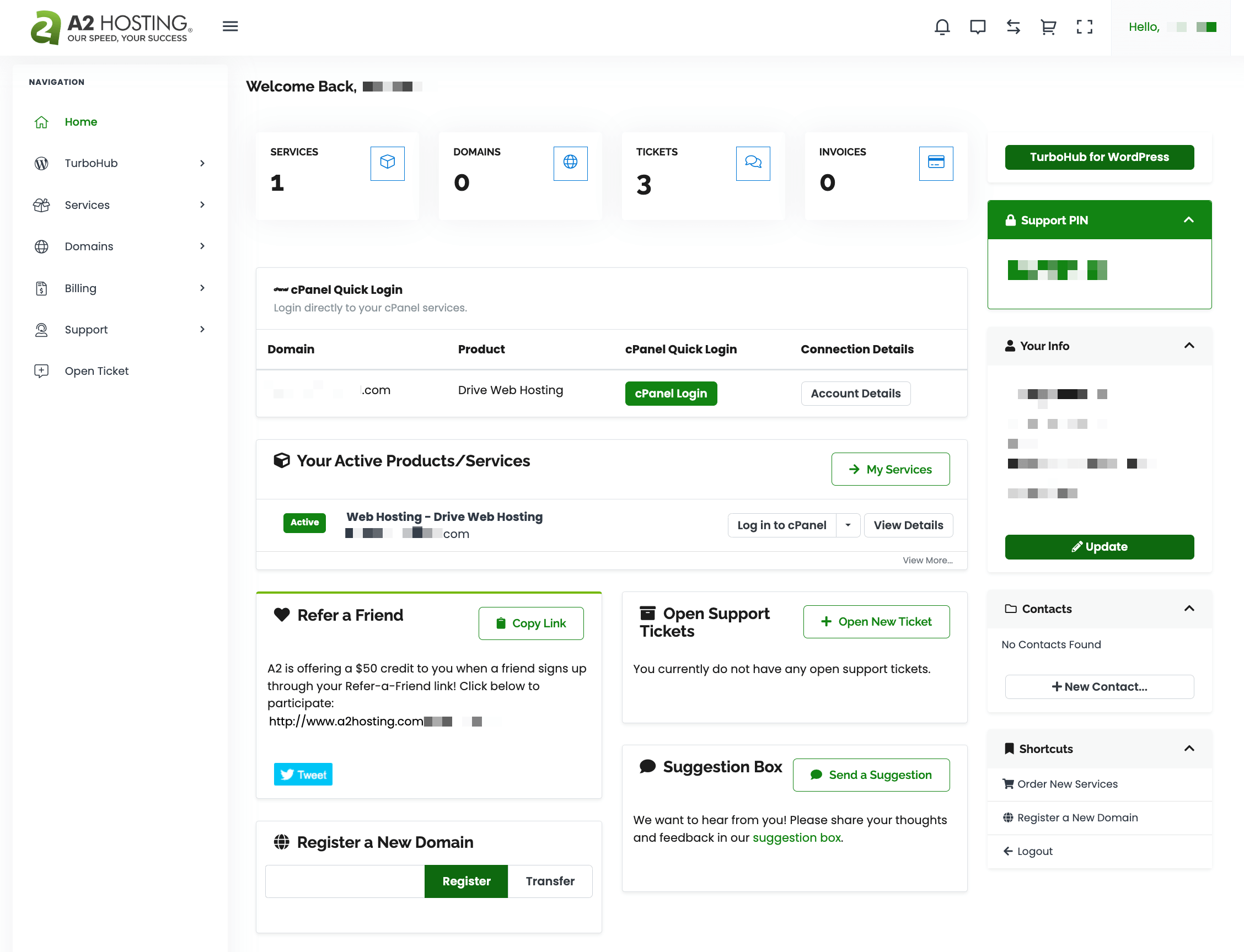Select Home in the navigation menu
The width and height of the screenshot is (1244, 952).
(x=81, y=122)
